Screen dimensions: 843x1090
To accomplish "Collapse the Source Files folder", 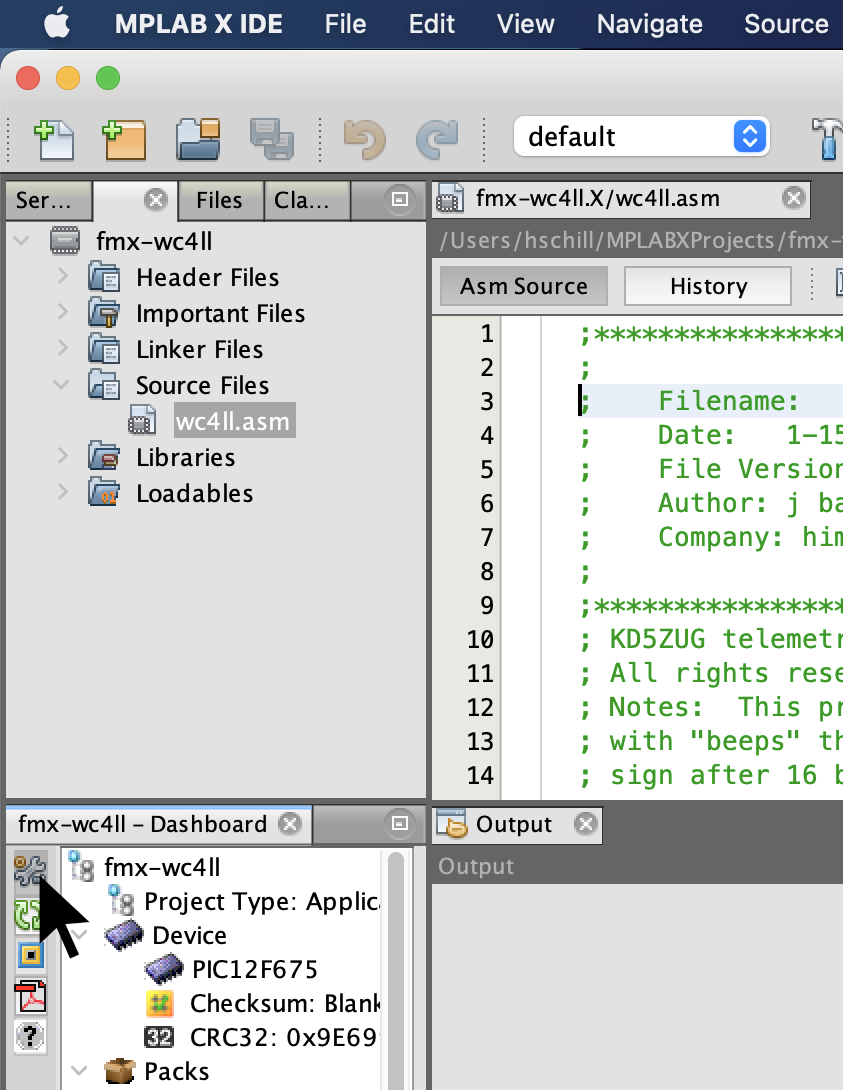I will click(63, 385).
